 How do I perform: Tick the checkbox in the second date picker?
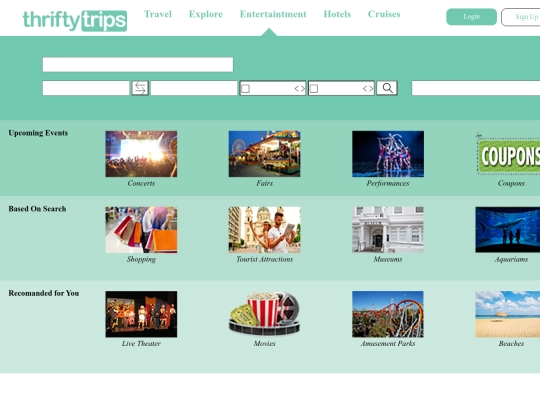tap(314, 89)
